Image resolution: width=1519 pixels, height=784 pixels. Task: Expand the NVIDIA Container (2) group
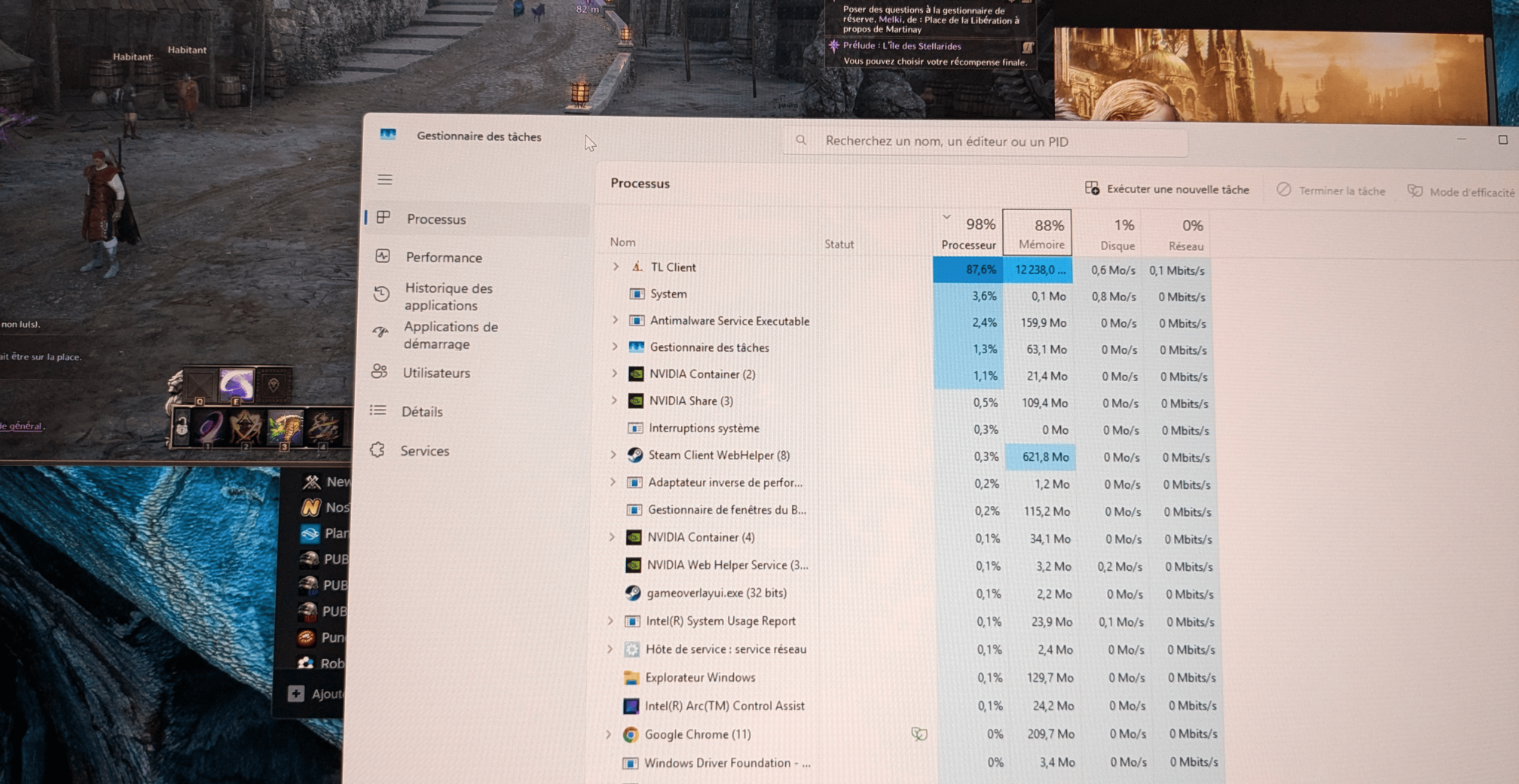click(614, 374)
